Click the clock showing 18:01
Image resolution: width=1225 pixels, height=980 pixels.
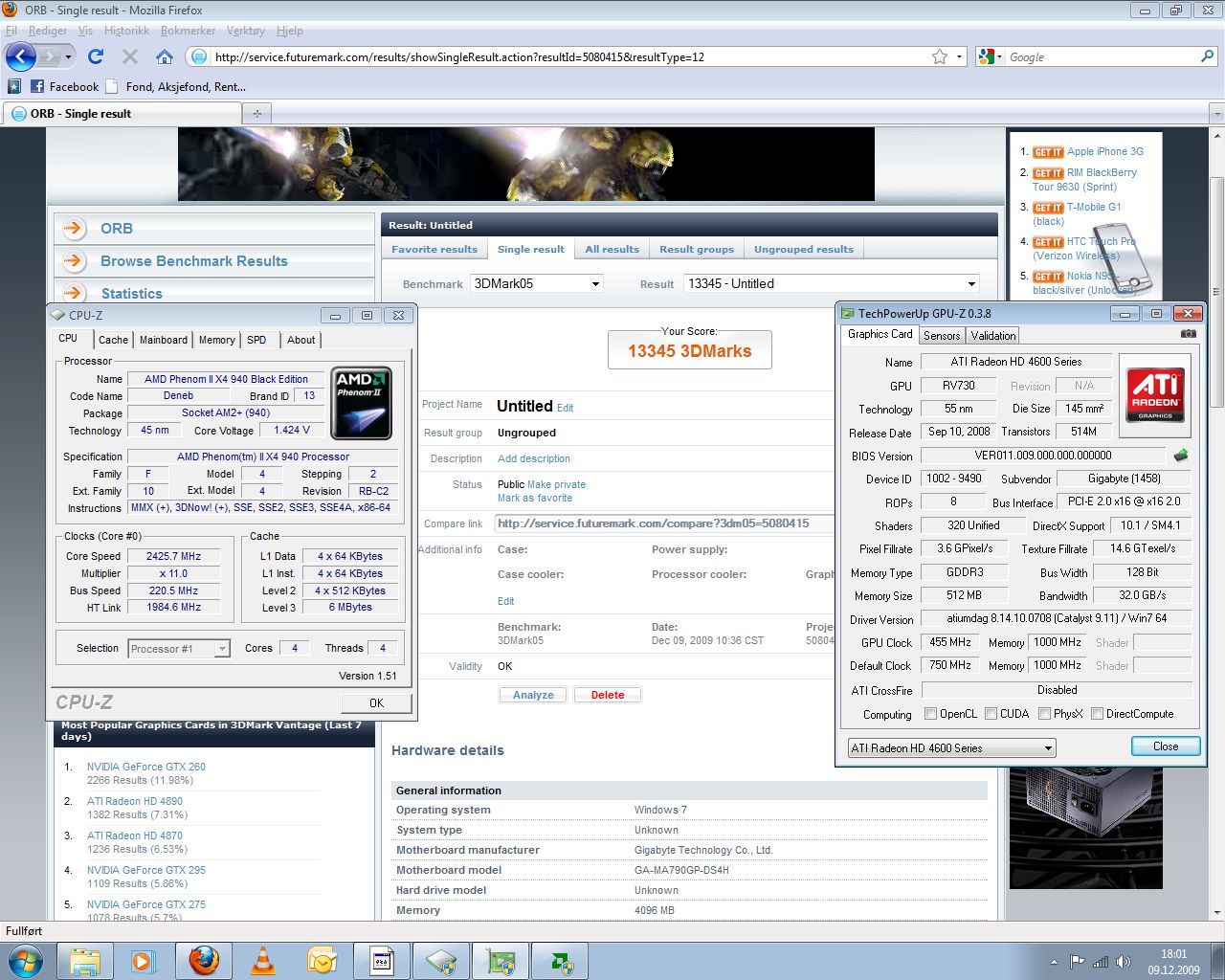pyautogui.click(x=1174, y=954)
